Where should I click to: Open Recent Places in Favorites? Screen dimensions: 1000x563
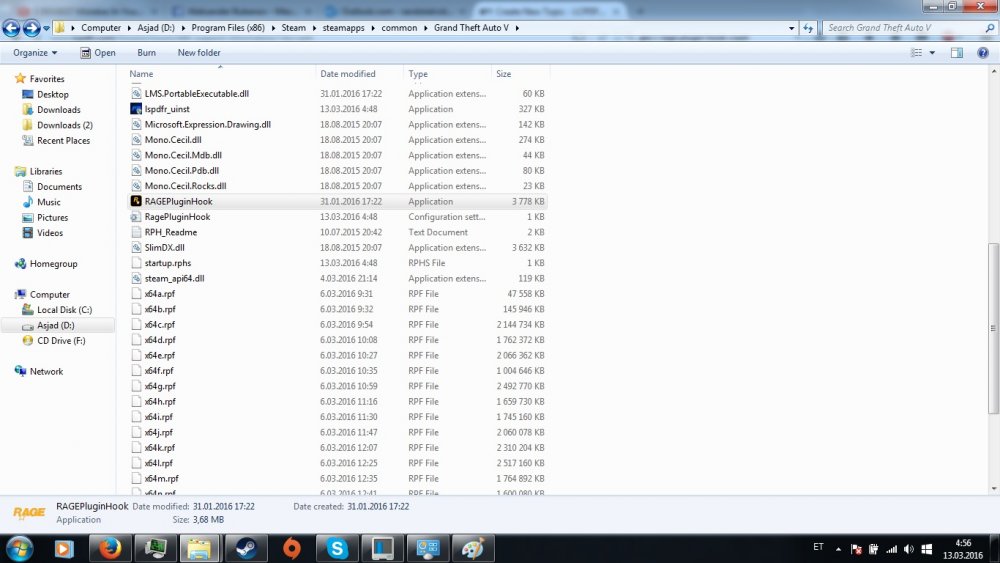coord(63,141)
